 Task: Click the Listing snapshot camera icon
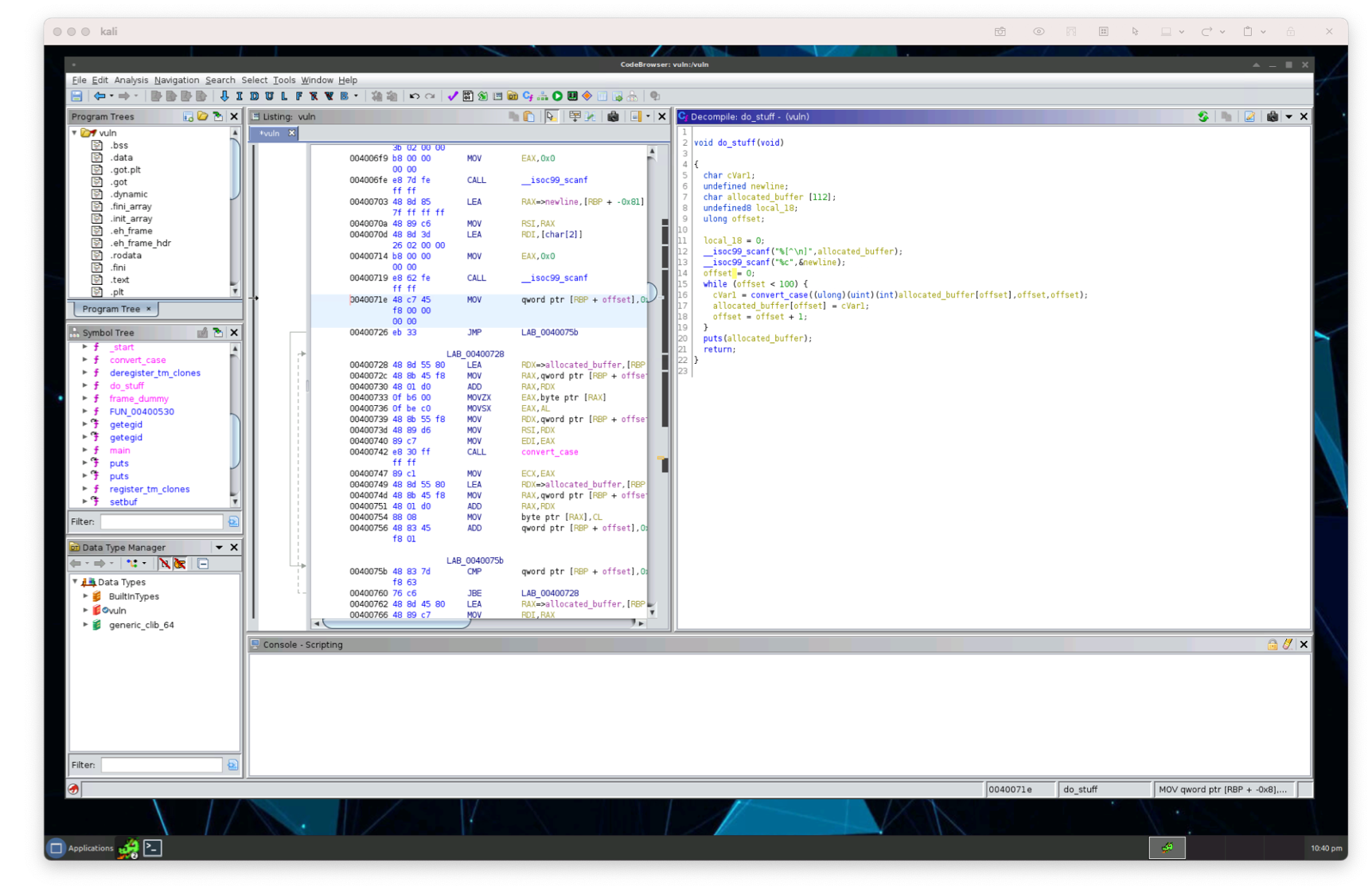click(x=613, y=116)
